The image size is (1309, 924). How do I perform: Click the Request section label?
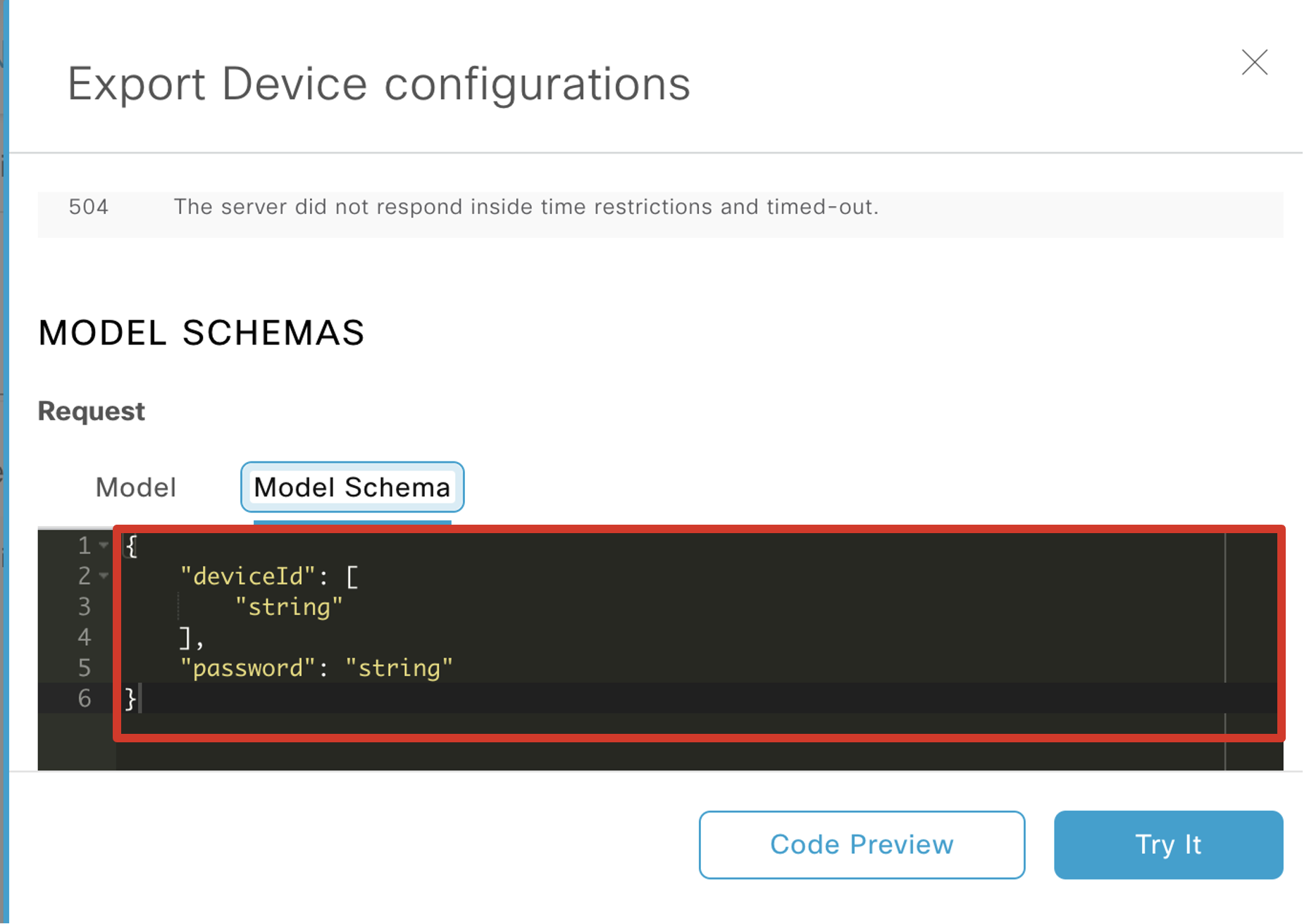(91, 411)
